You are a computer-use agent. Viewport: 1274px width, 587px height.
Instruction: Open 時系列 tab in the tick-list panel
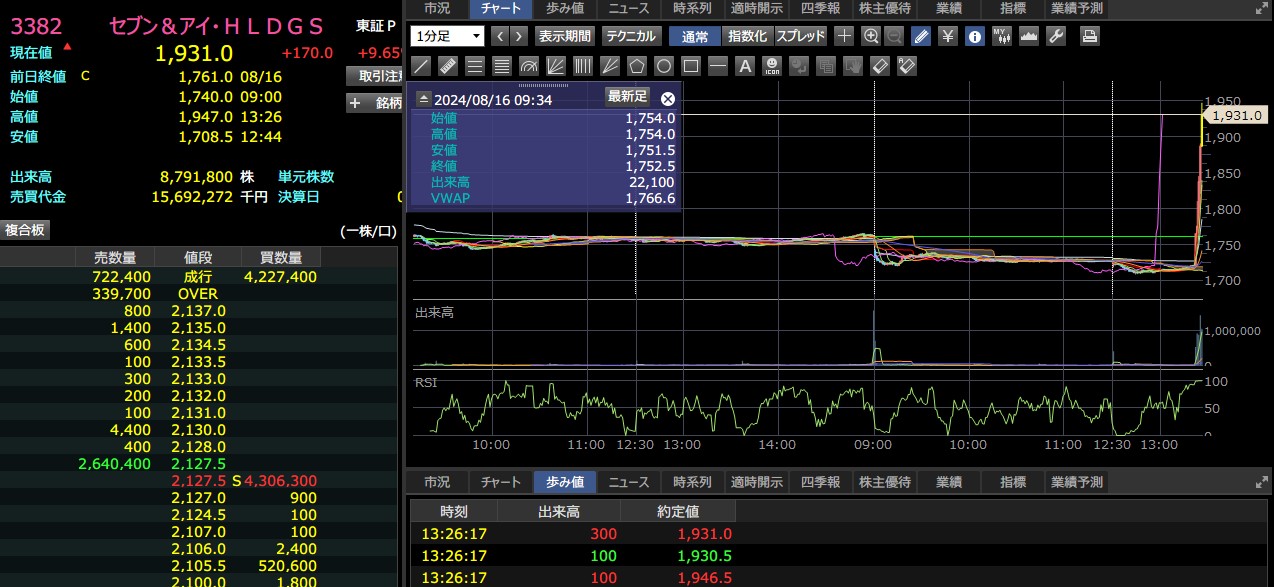[x=693, y=482]
